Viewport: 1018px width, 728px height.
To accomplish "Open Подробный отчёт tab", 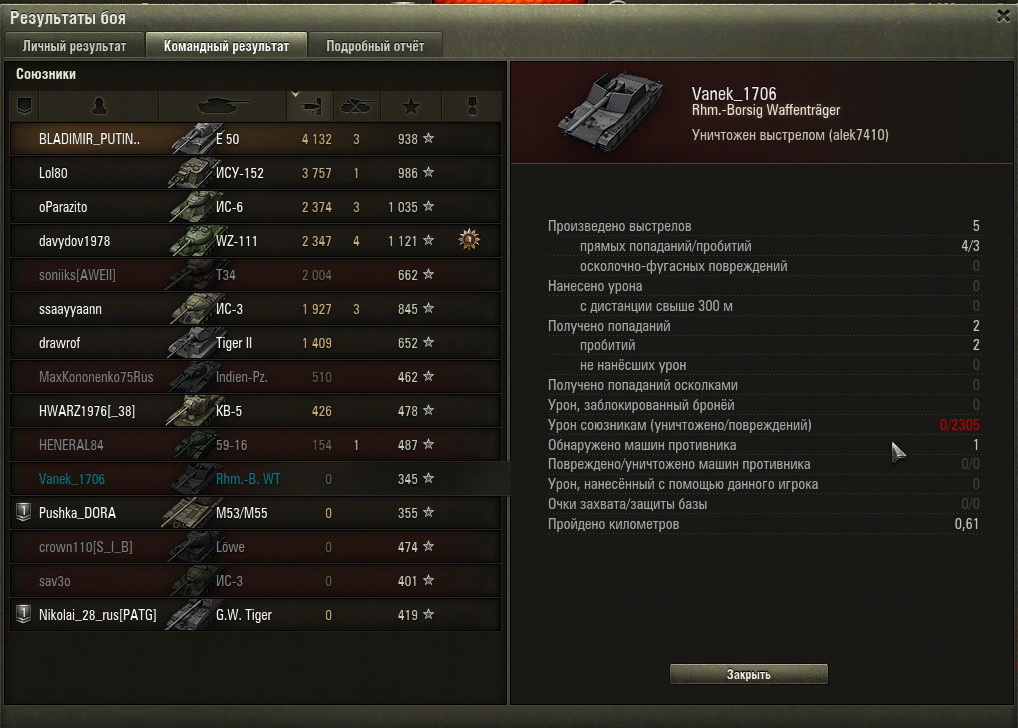I will coord(375,45).
